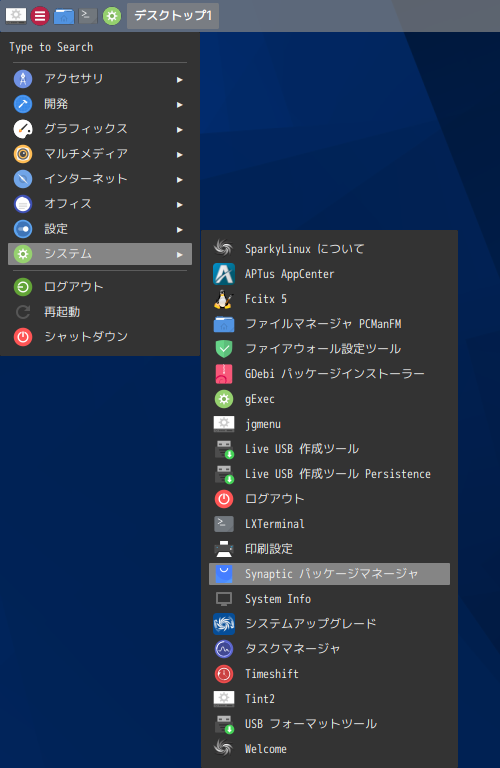Click the green firewall shield icon
This screenshot has height=768, width=500.
[224, 349]
